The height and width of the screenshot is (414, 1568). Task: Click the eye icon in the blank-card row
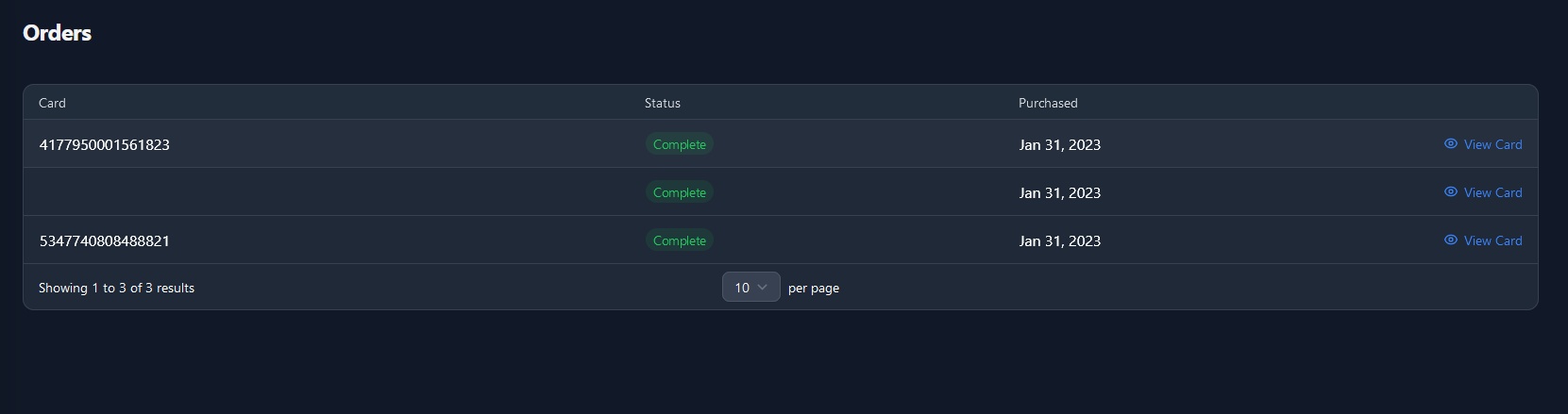[x=1451, y=192]
